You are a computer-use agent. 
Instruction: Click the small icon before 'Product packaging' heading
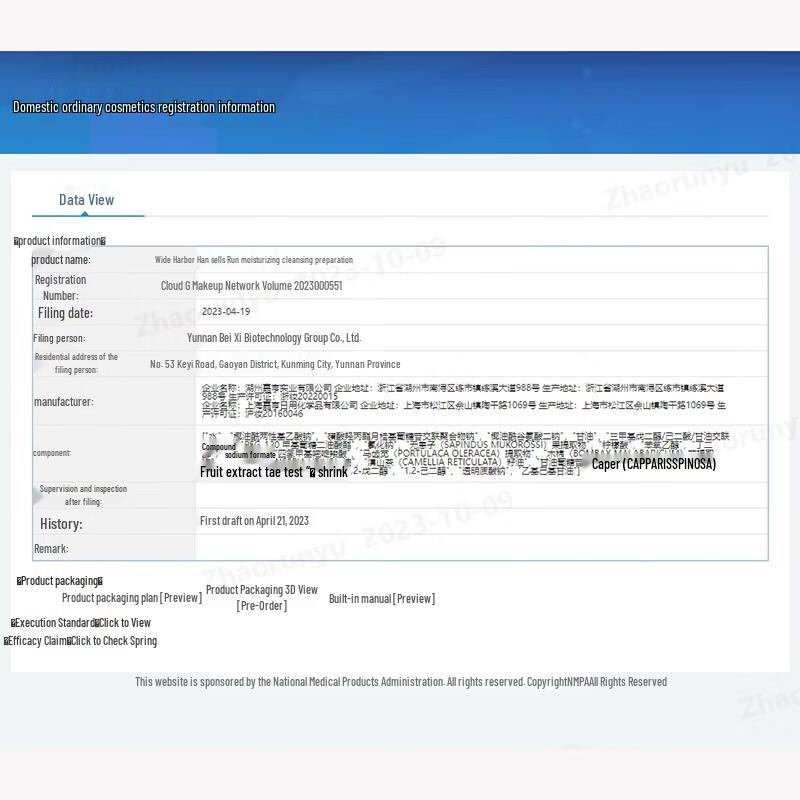click(x=19, y=581)
